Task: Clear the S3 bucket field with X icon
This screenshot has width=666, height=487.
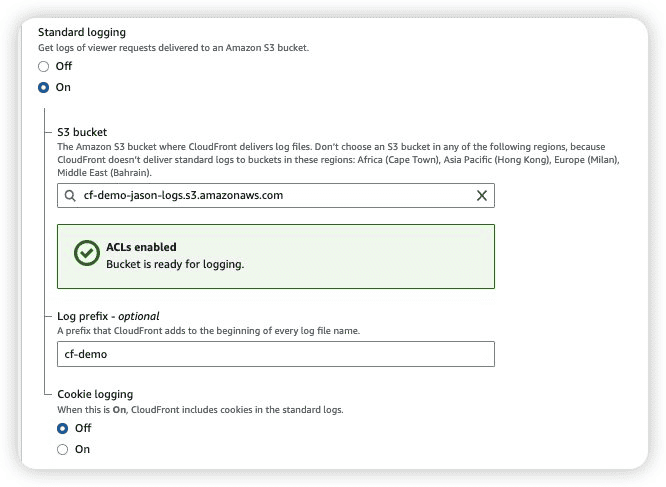Action: point(482,195)
